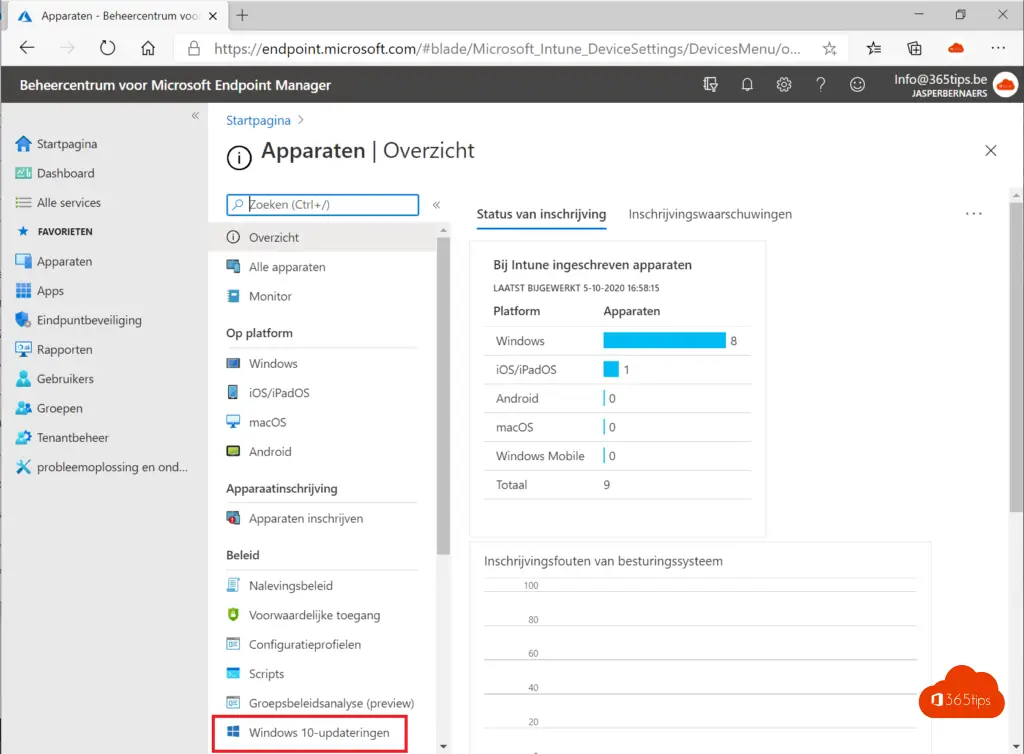Image resolution: width=1024 pixels, height=754 pixels.
Task: Select Overzicht in blade menu
Action: pos(274,237)
